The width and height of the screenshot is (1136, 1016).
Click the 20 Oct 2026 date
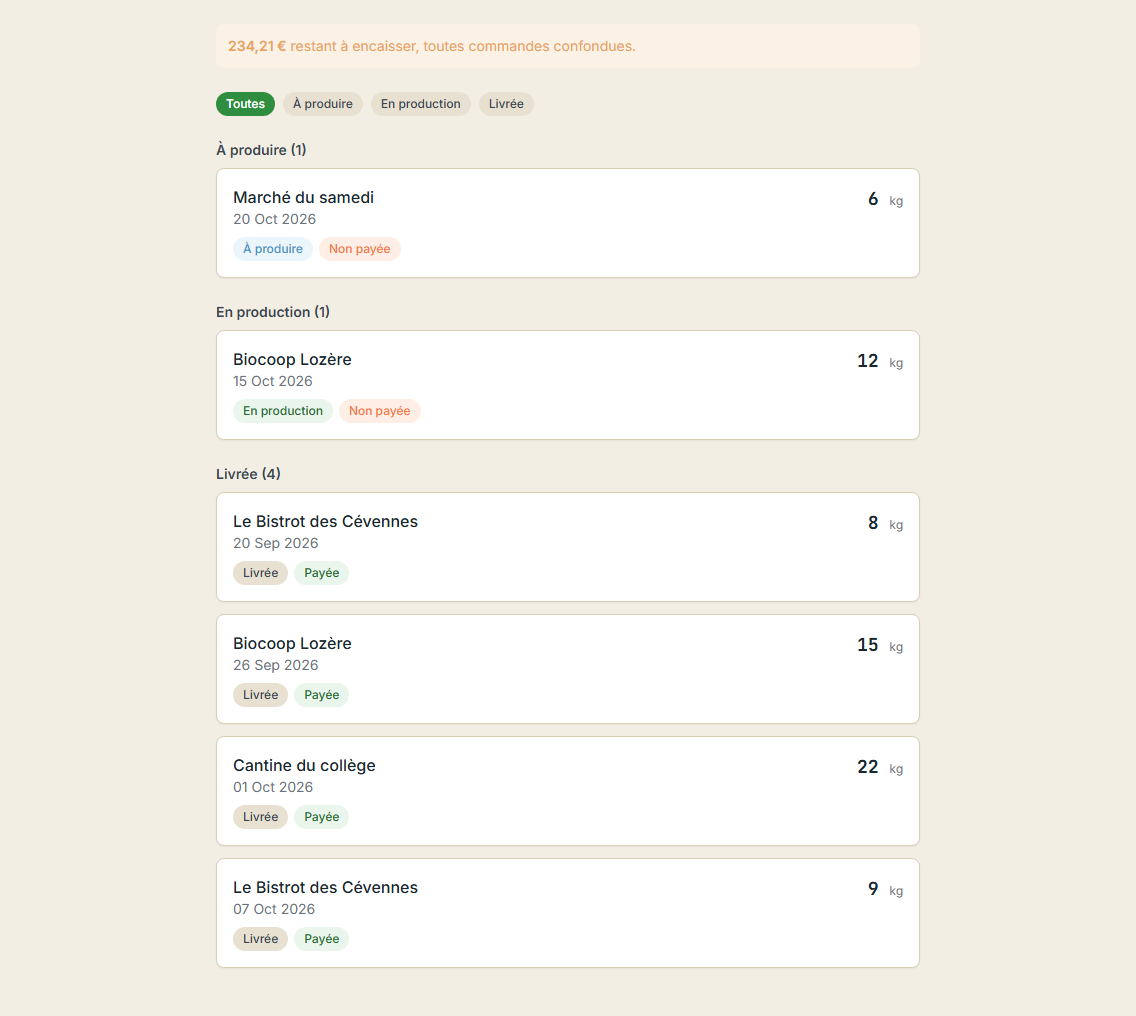(275, 219)
